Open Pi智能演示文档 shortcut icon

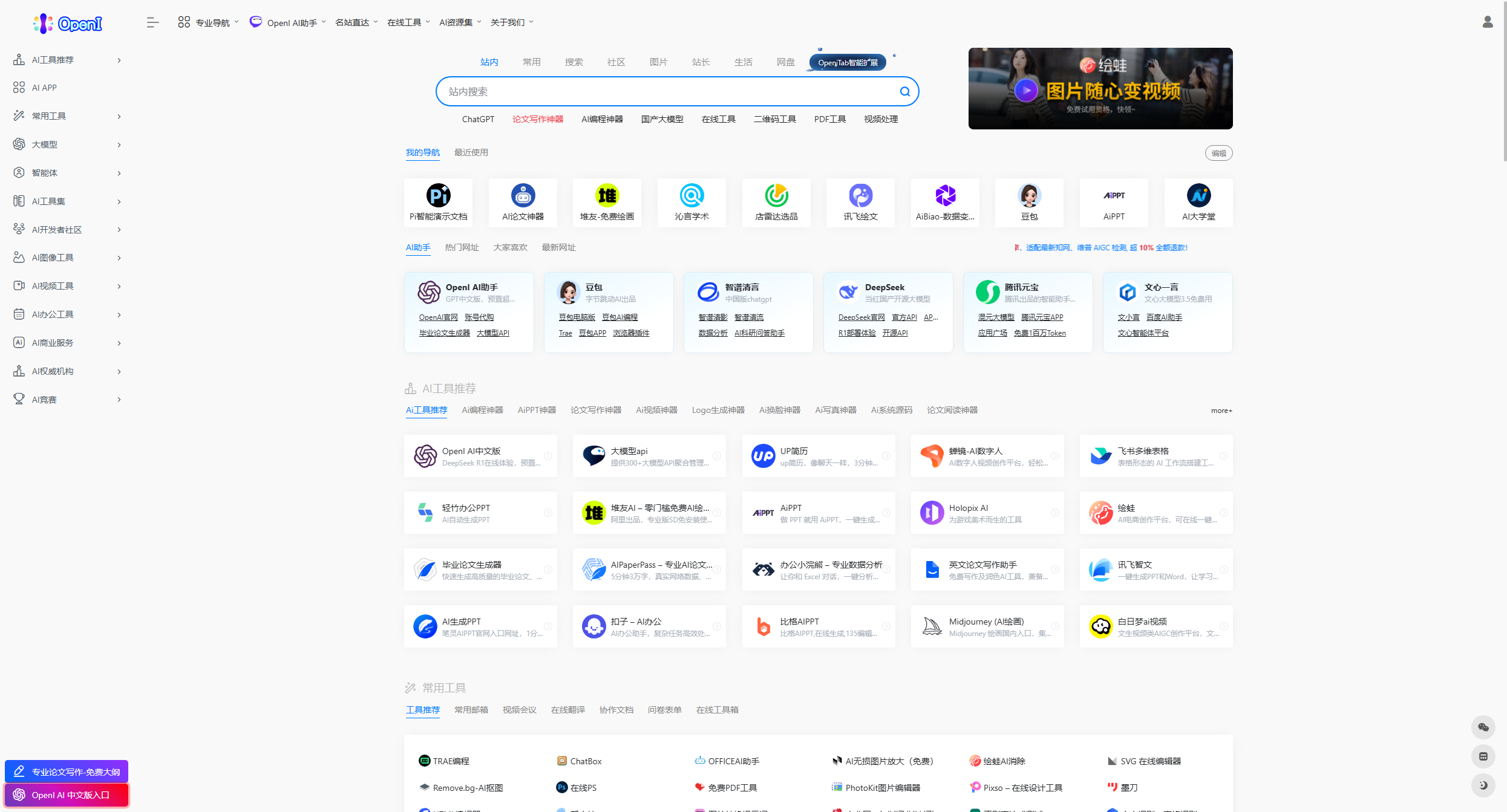tap(438, 195)
